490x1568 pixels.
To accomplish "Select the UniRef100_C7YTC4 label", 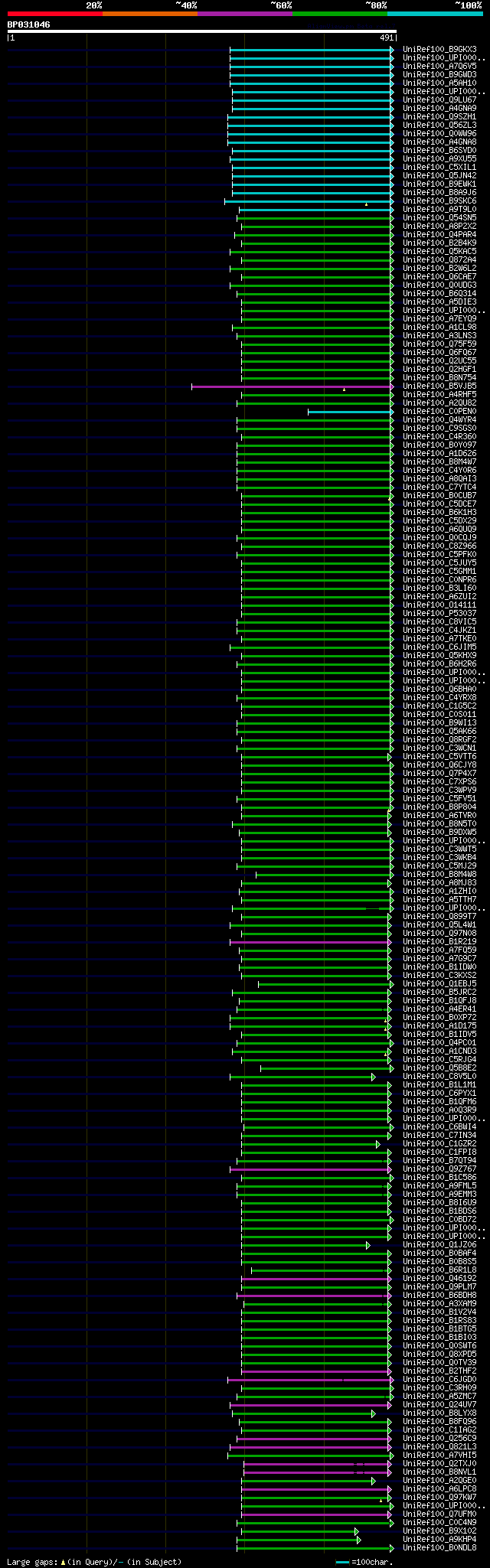I will tap(439, 487).
